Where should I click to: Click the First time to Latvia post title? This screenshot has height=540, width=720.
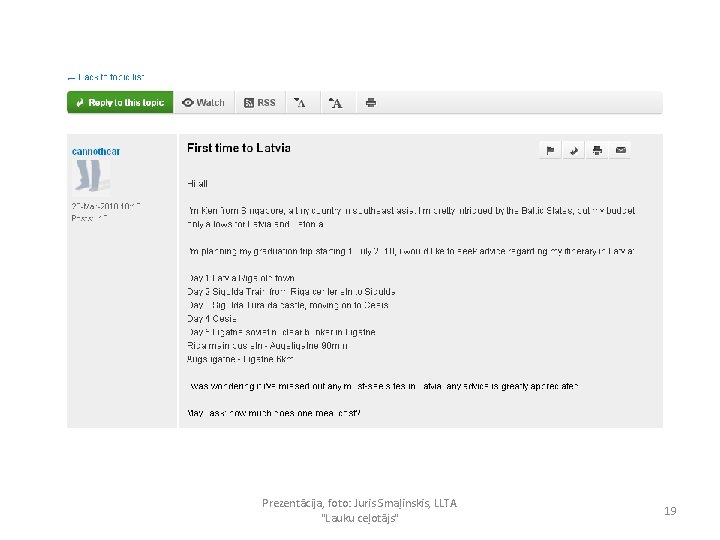[239, 148]
